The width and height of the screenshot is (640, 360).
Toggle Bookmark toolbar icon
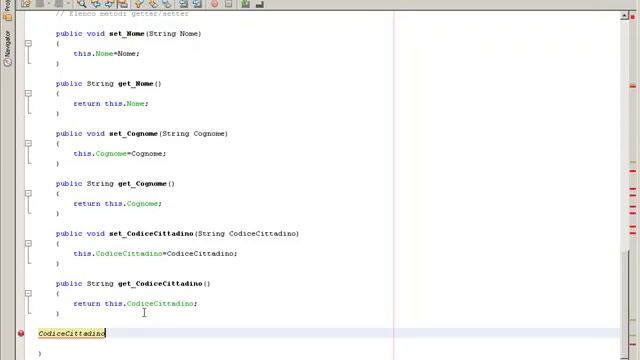tap(167, 4)
